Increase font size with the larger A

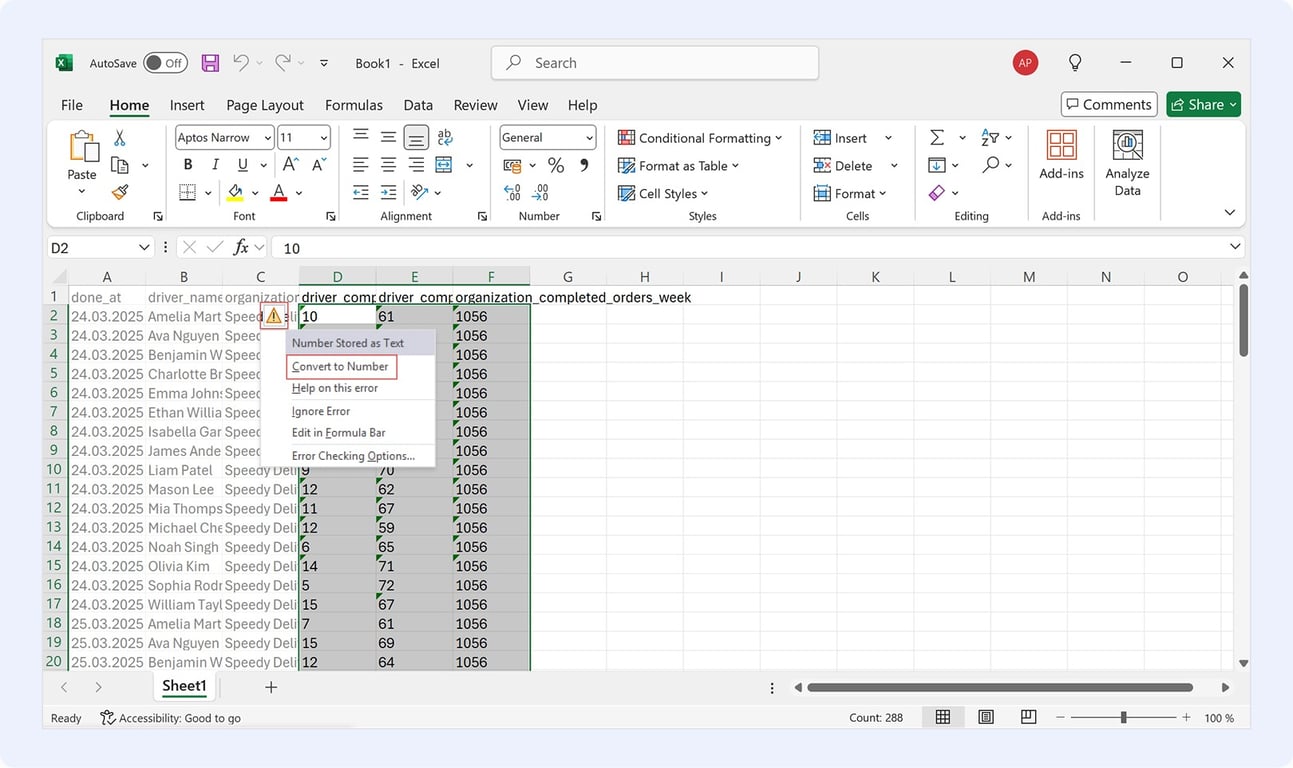coord(291,165)
